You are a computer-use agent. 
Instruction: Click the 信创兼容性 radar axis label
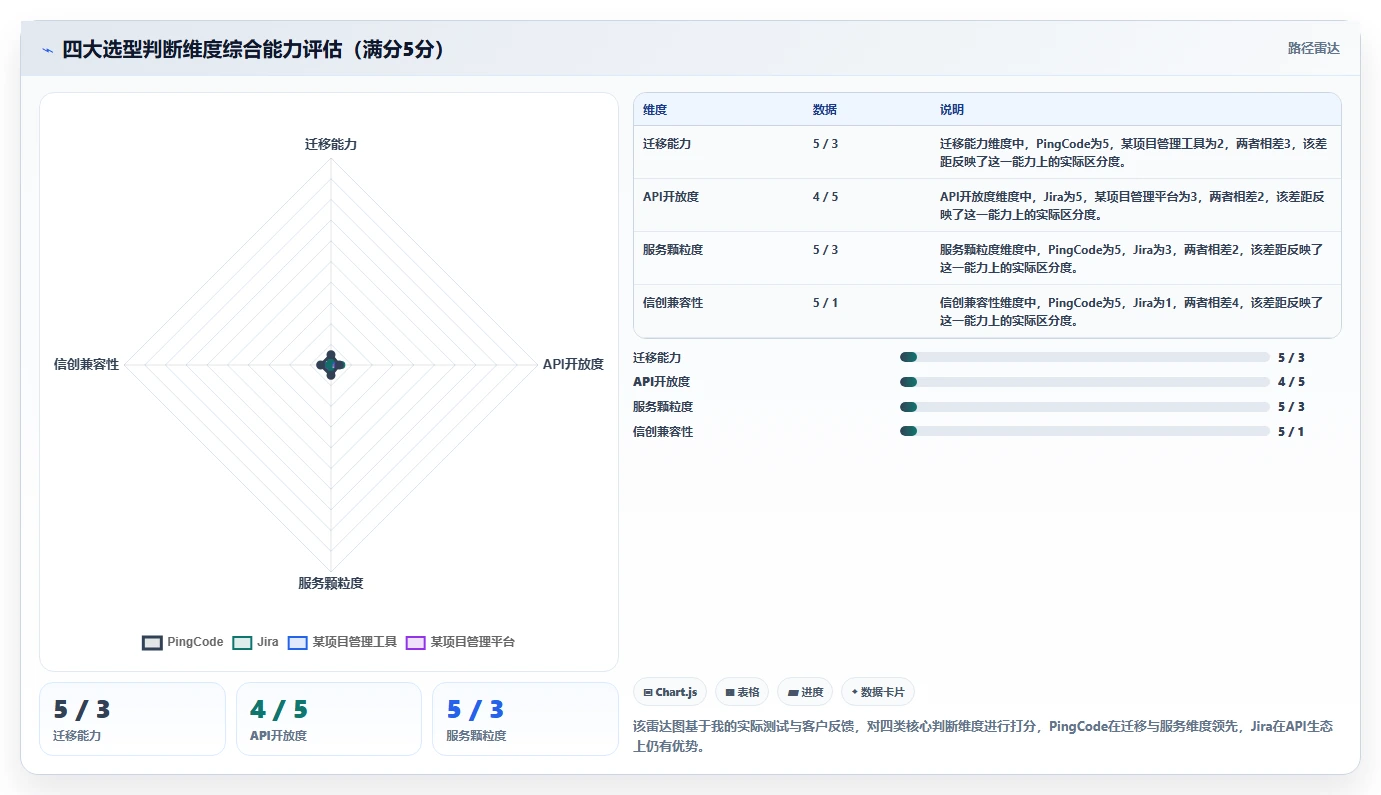[x=86, y=364]
